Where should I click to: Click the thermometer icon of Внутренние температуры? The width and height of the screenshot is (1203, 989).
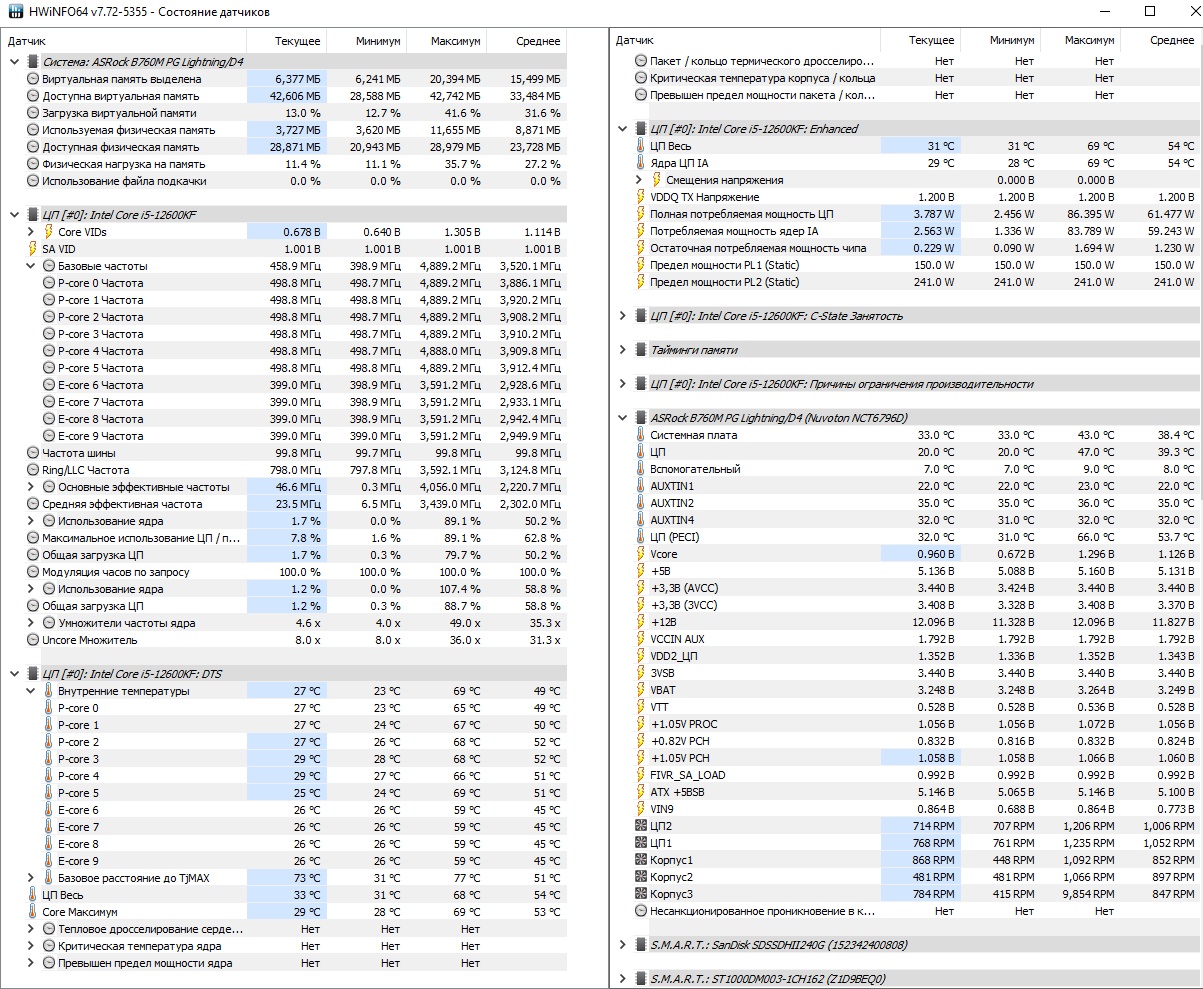pyautogui.click(x=48, y=691)
